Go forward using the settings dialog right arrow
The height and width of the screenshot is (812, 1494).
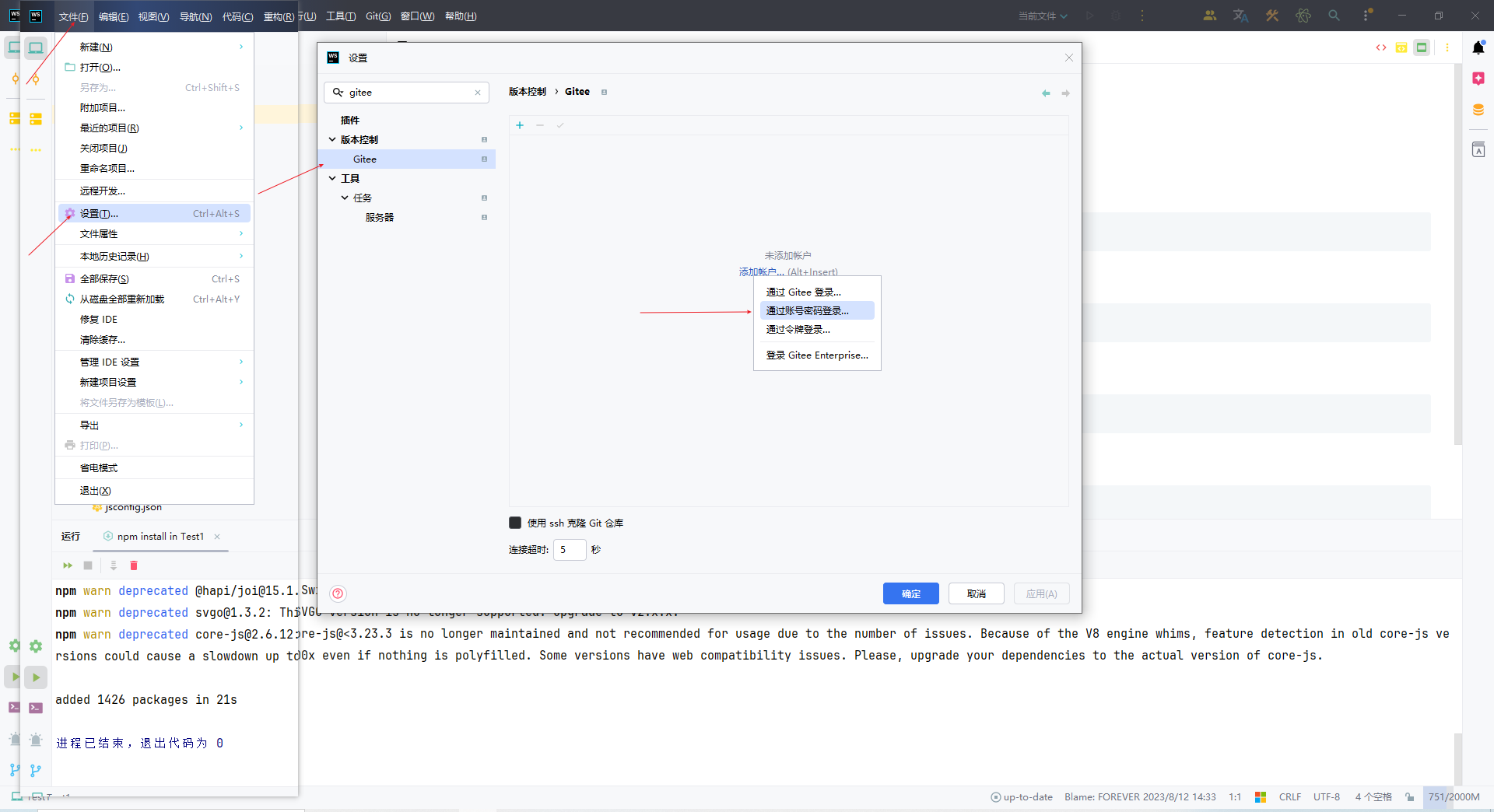click(1066, 93)
